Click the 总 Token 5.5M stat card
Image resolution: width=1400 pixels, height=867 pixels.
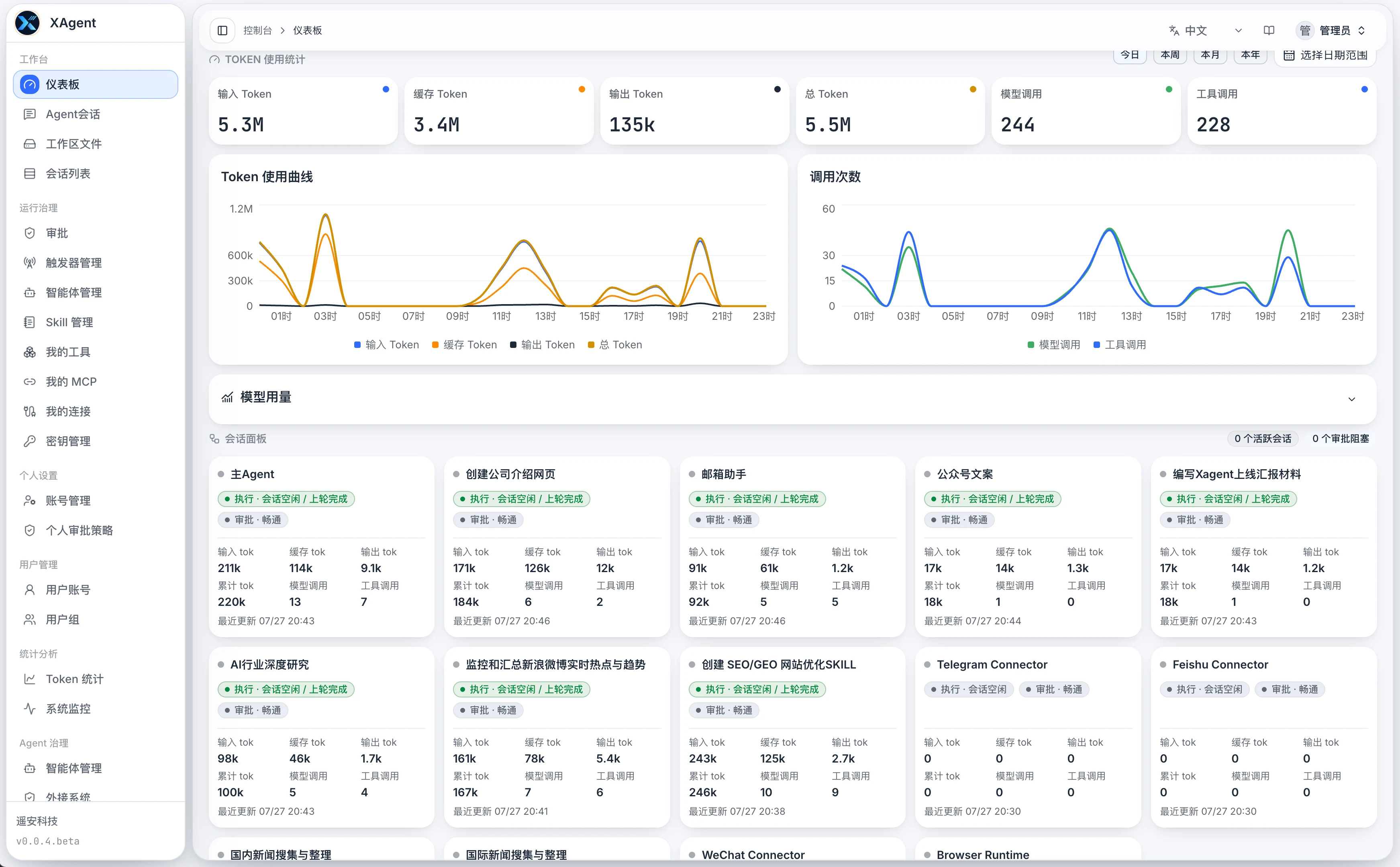coord(890,110)
